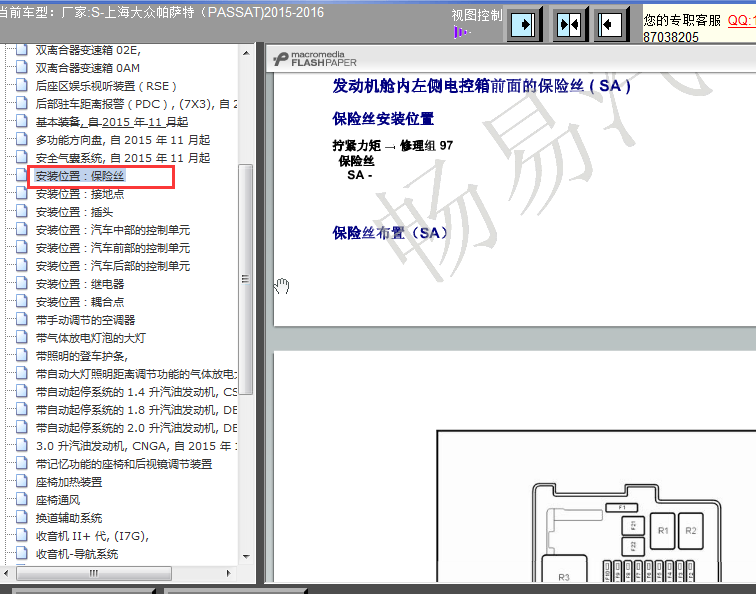Click the 87038205 service number
Image resolution: width=756 pixels, height=594 pixels.
pyautogui.click(x=671, y=37)
